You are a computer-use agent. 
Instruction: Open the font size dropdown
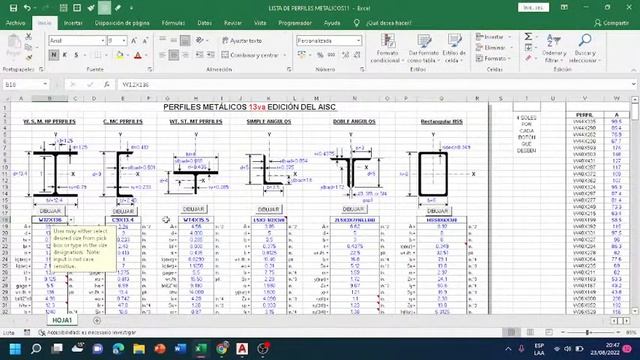pyautogui.click(x=124, y=40)
